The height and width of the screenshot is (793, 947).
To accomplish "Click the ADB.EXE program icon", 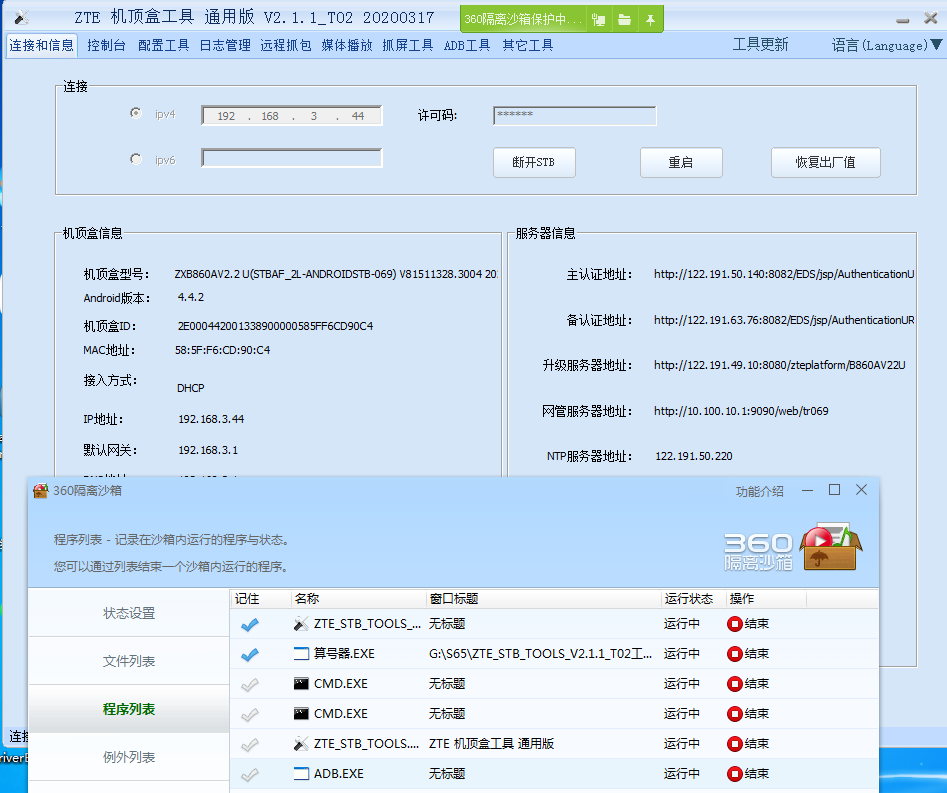I will (x=301, y=774).
